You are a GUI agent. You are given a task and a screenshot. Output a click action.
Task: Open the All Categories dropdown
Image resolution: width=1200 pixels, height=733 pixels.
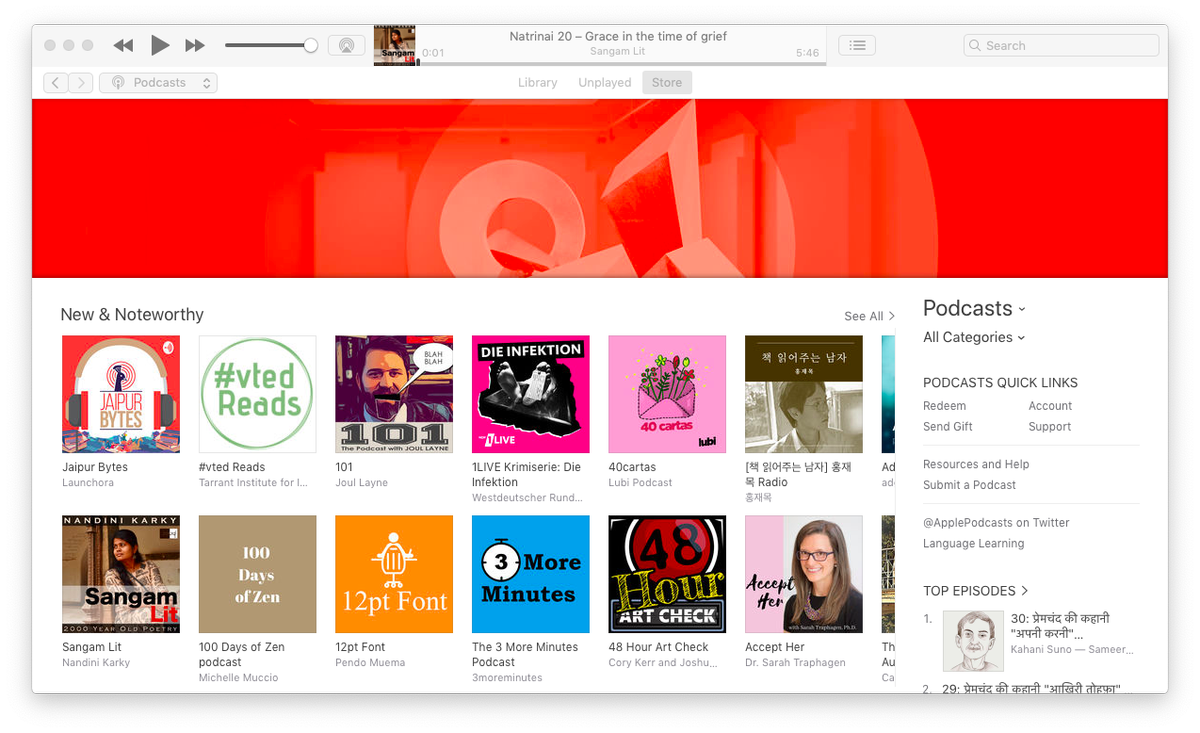974,337
